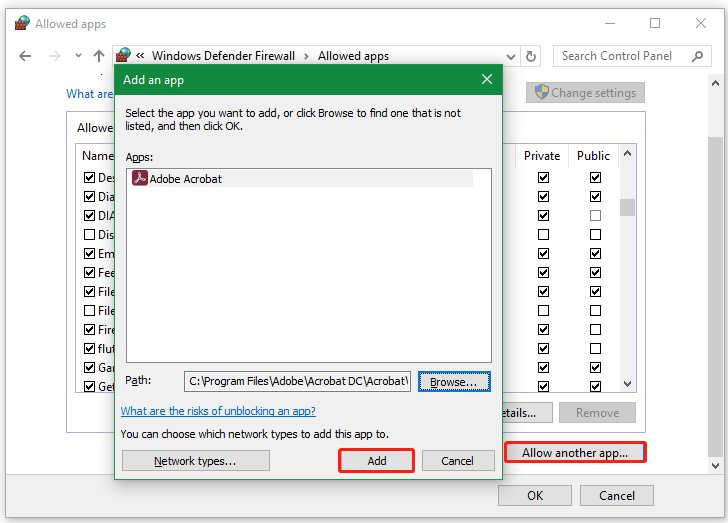
Task: Toggle Public checkbox in first row
Action: pos(595,177)
